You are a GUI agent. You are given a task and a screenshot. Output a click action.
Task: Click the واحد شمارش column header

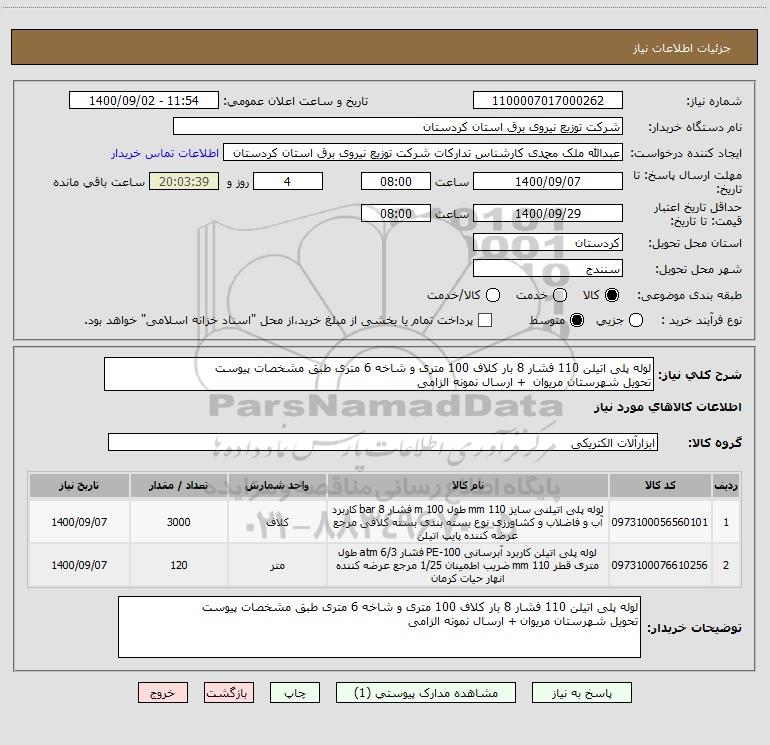point(277,486)
